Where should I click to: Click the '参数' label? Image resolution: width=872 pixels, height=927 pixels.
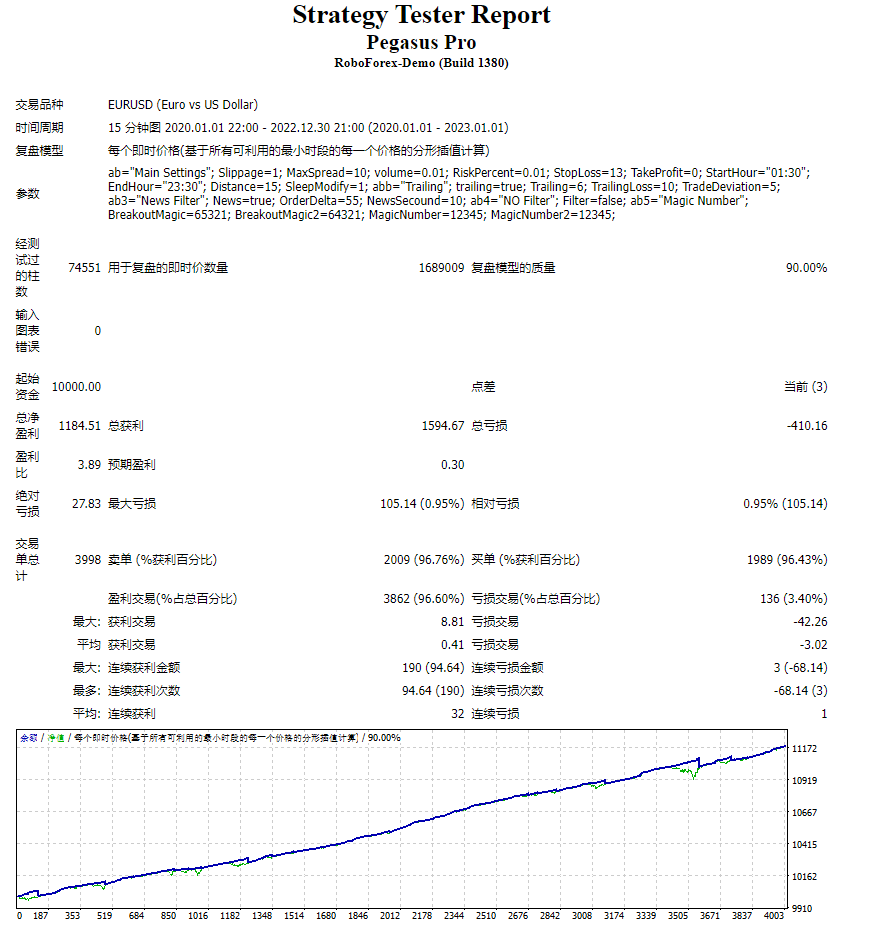[27, 194]
